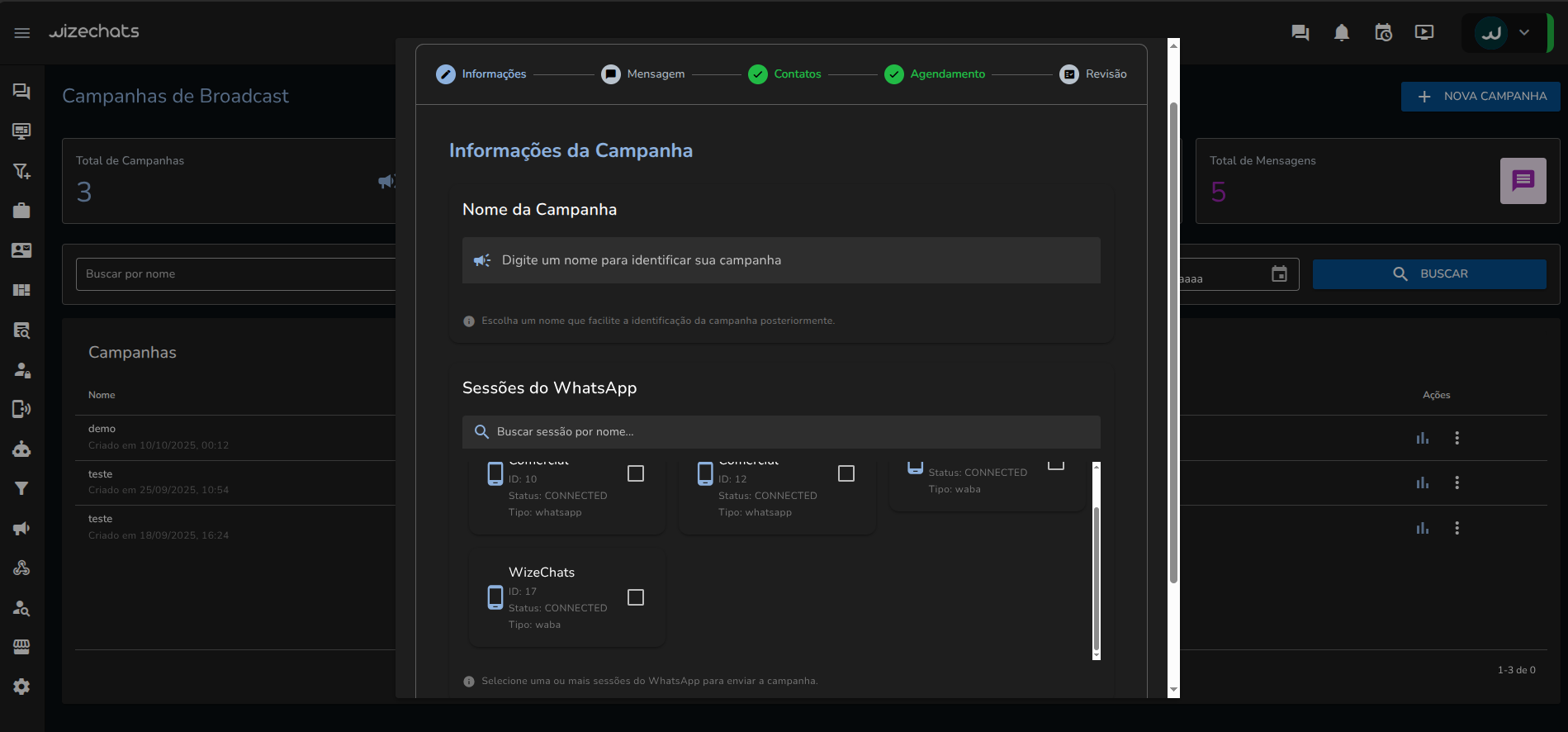Screen dimensions: 1568x732
Task: Go to the Agendamento step
Action: coord(935,74)
